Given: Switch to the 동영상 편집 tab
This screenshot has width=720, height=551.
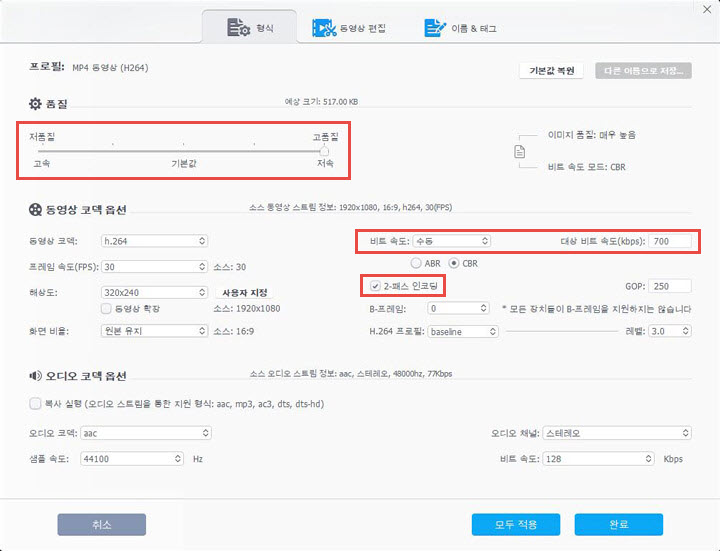Looking at the screenshot, I should pyautogui.click(x=349, y=28).
